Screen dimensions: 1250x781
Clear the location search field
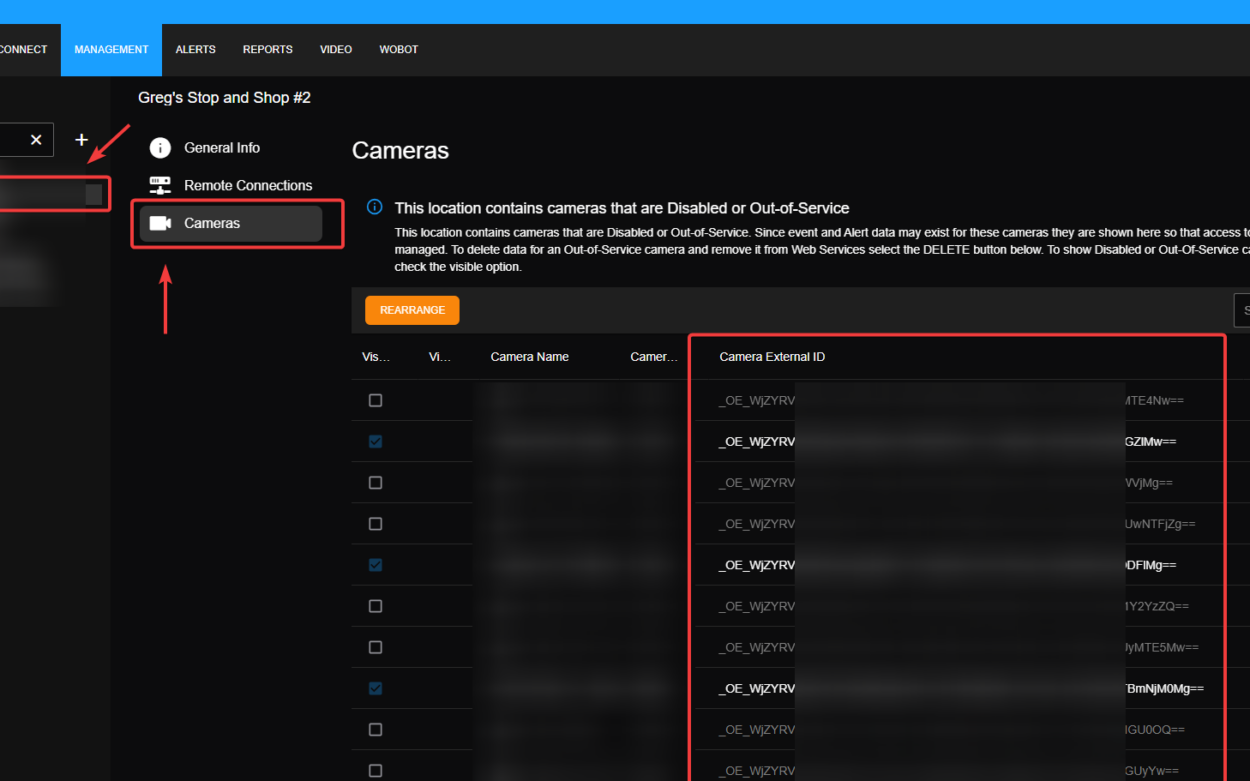coord(36,140)
